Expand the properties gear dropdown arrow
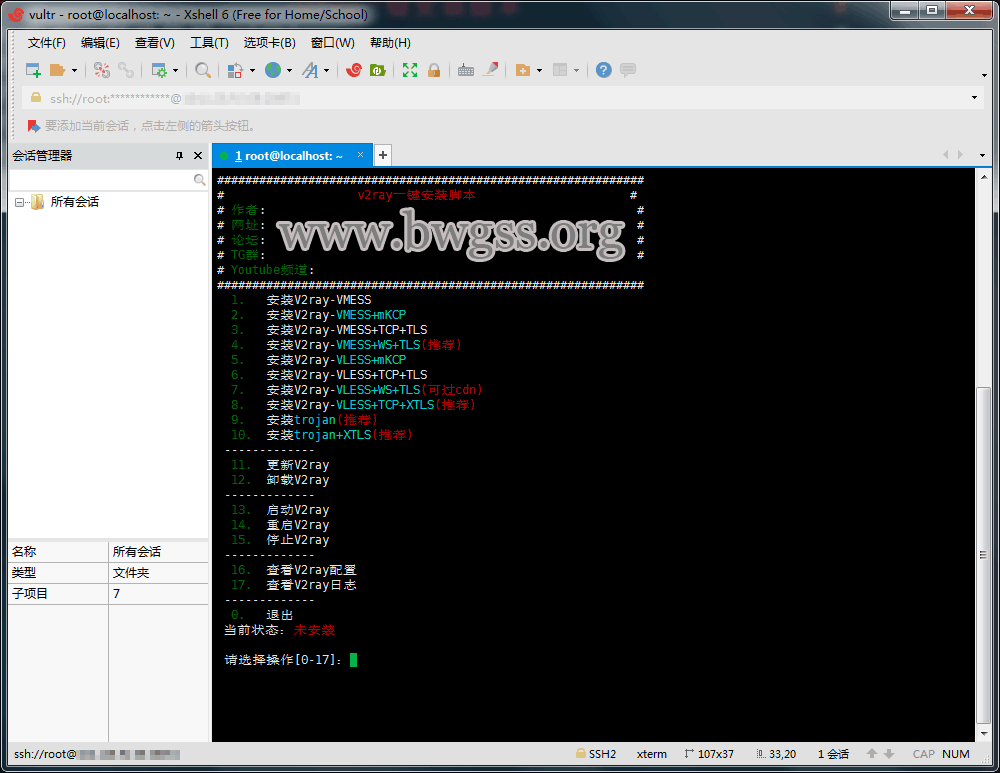 tap(175, 70)
